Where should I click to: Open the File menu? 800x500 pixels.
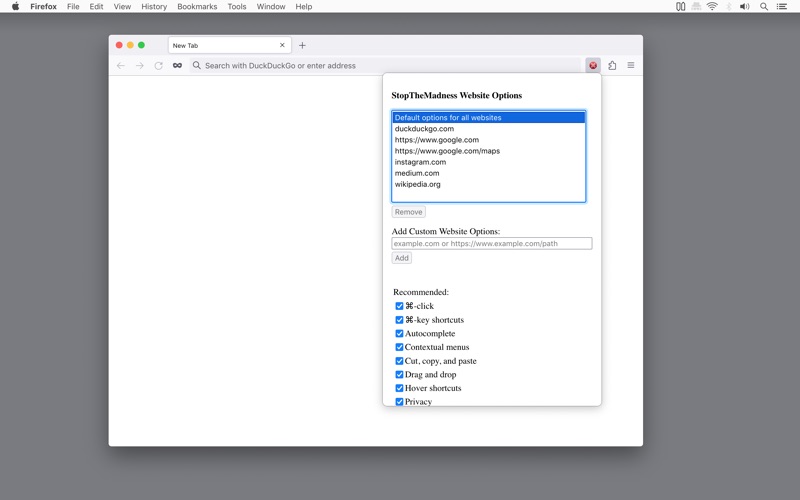point(73,7)
